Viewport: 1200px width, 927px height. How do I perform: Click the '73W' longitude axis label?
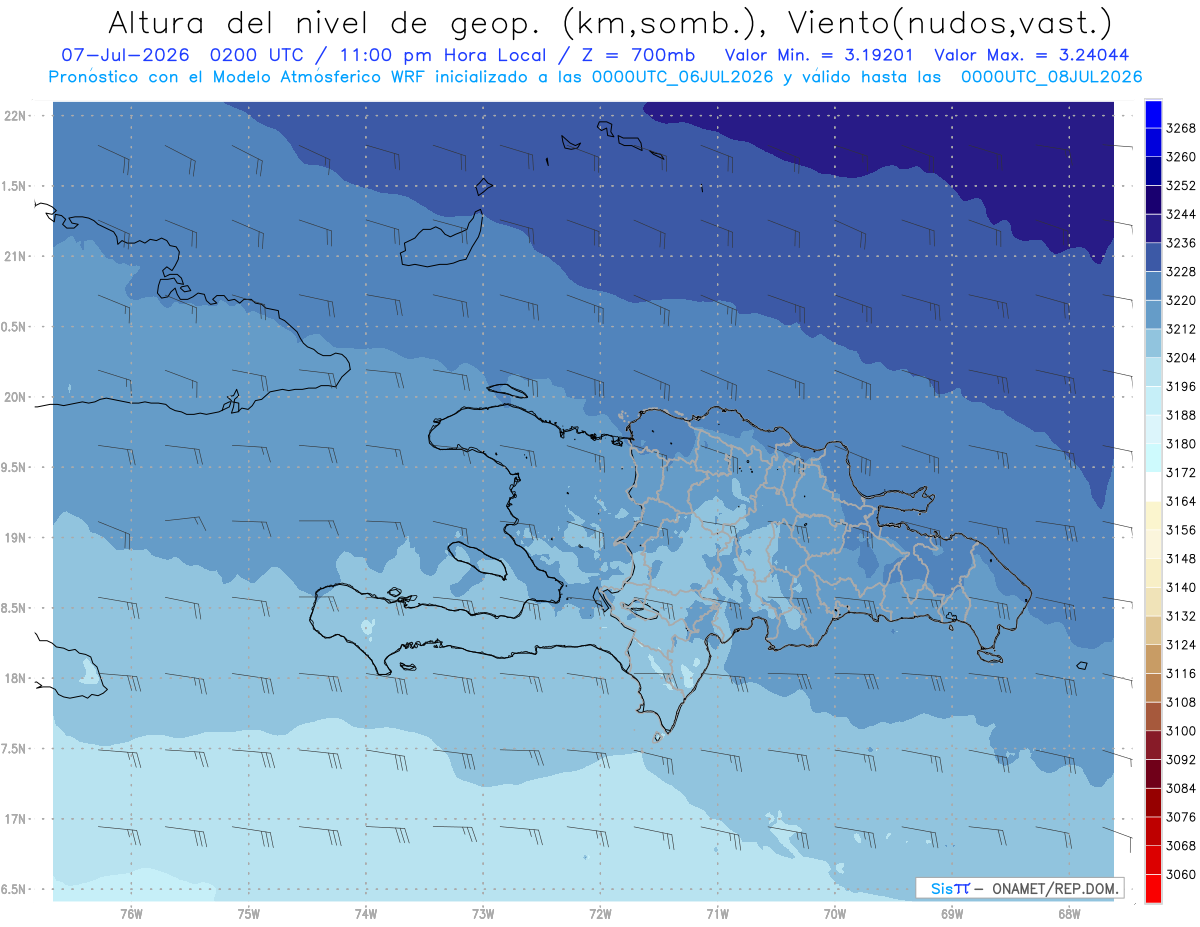pyautogui.click(x=483, y=914)
